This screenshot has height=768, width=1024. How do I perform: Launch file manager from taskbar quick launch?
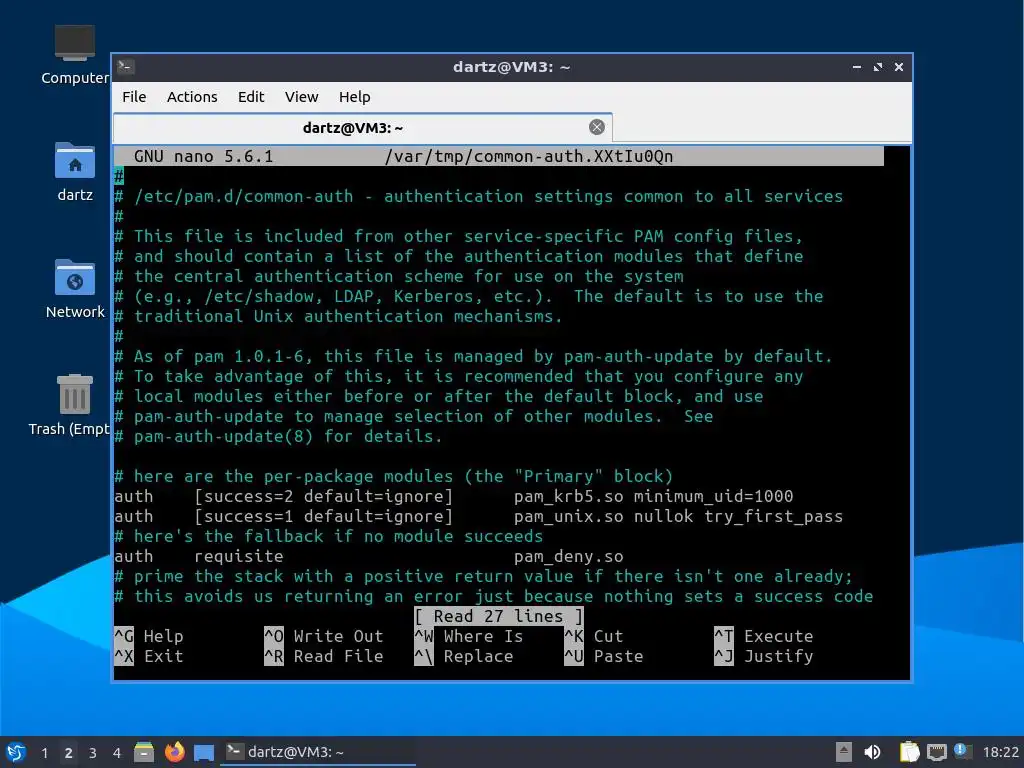click(x=144, y=752)
